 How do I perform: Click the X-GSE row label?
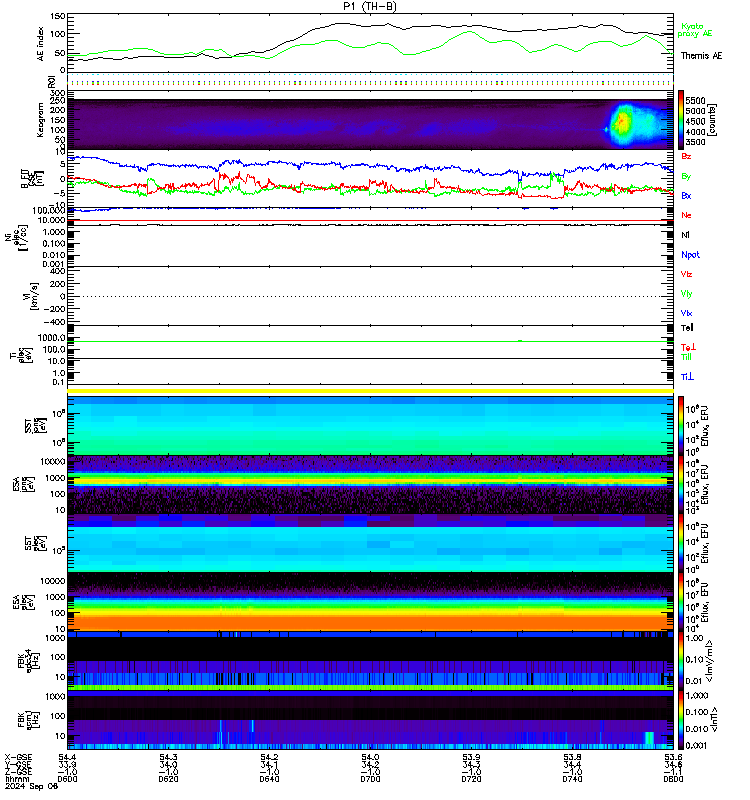18,757
